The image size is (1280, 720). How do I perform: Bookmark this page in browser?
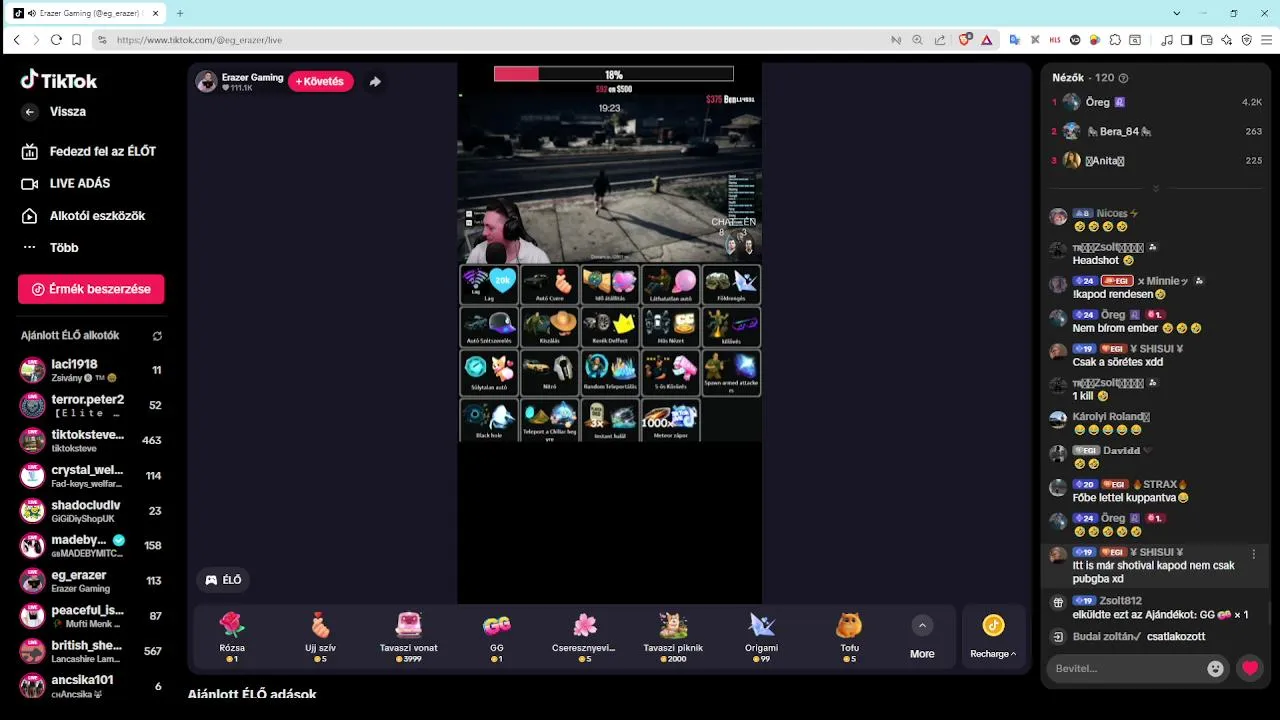[x=76, y=40]
